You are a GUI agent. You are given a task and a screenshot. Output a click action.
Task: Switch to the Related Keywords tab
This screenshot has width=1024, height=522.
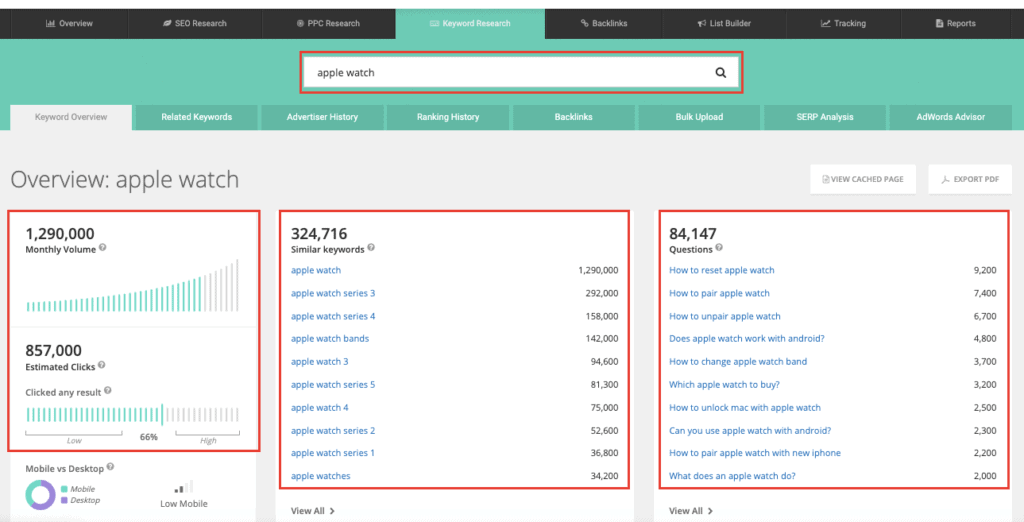(x=196, y=117)
